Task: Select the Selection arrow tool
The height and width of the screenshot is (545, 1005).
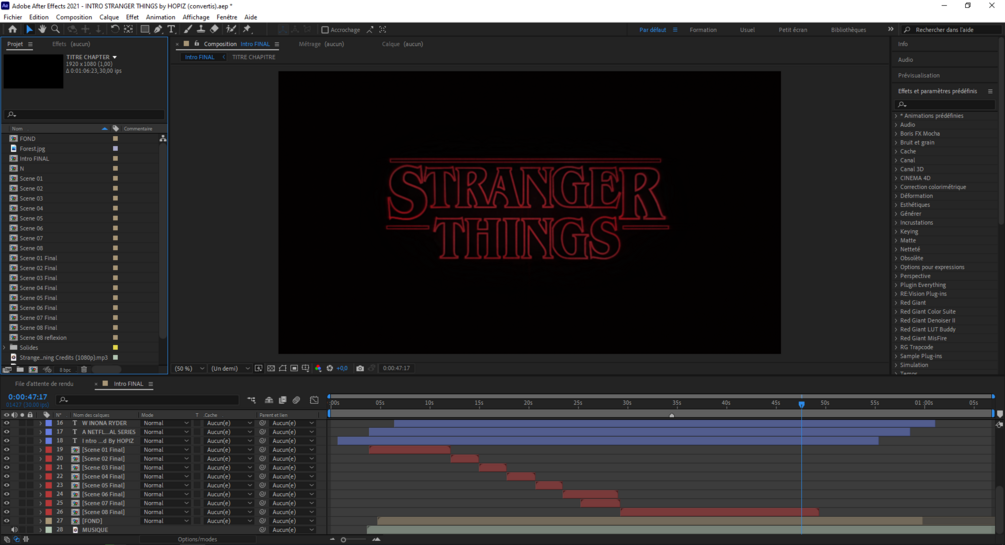Action: coord(29,29)
